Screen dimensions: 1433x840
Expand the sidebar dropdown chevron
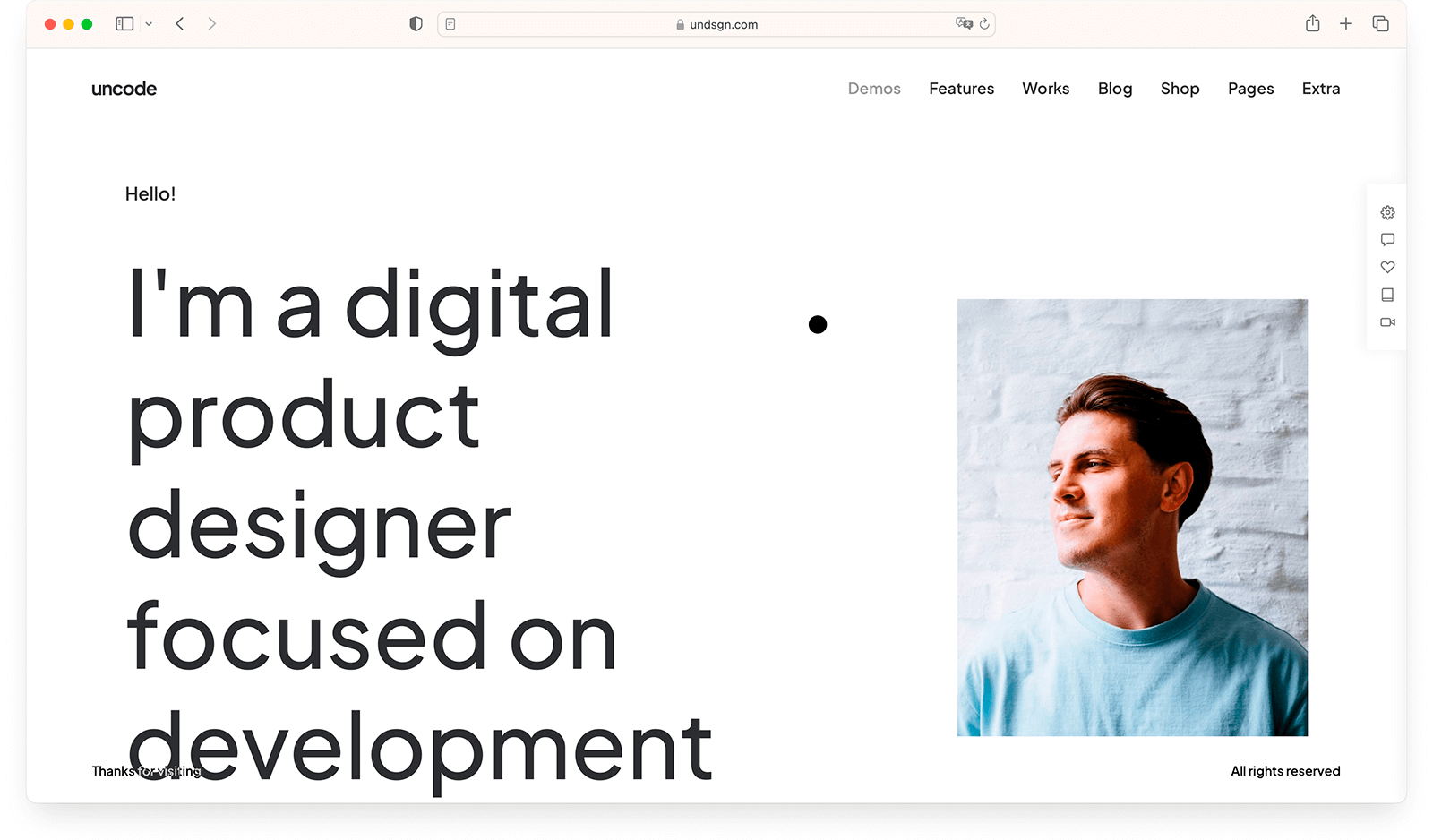tap(149, 24)
